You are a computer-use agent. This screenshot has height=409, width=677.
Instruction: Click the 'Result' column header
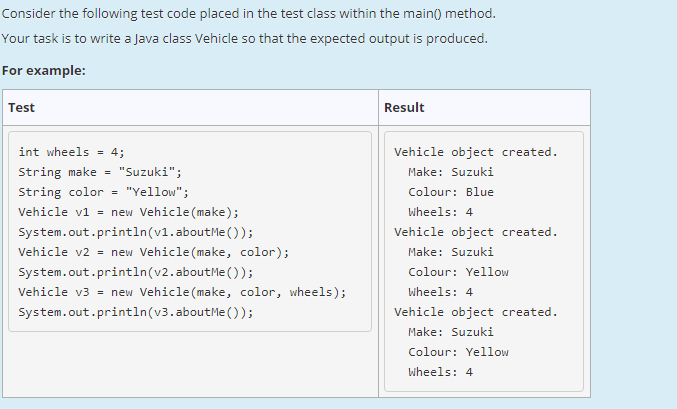404,108
